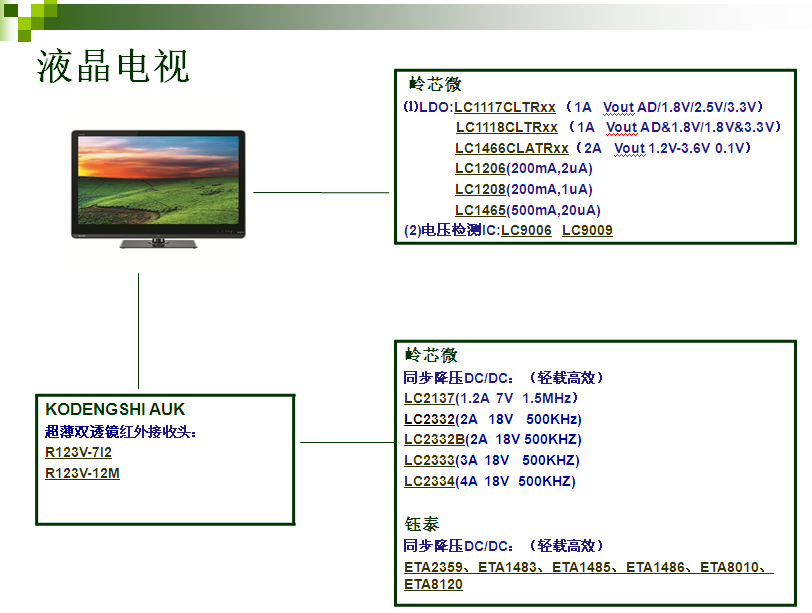Image resolution: width=812 pixels, height=613 pixels.
Task: Open the LC1118CLTRxx link
Action: point(506,127)
